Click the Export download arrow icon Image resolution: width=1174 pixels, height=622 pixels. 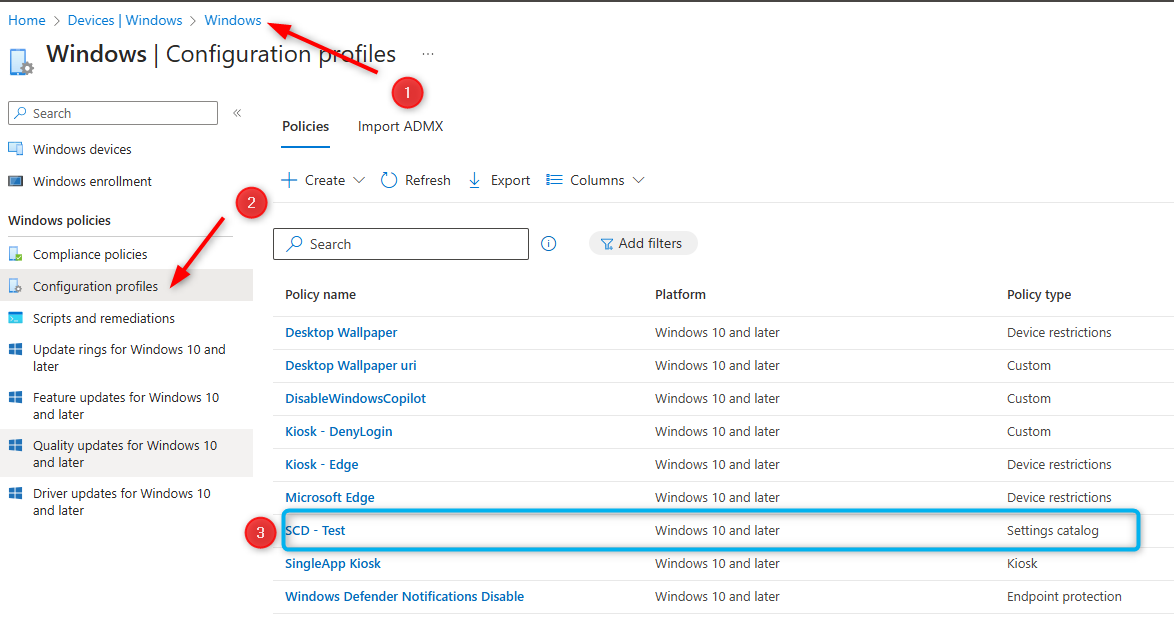(474, 180)
